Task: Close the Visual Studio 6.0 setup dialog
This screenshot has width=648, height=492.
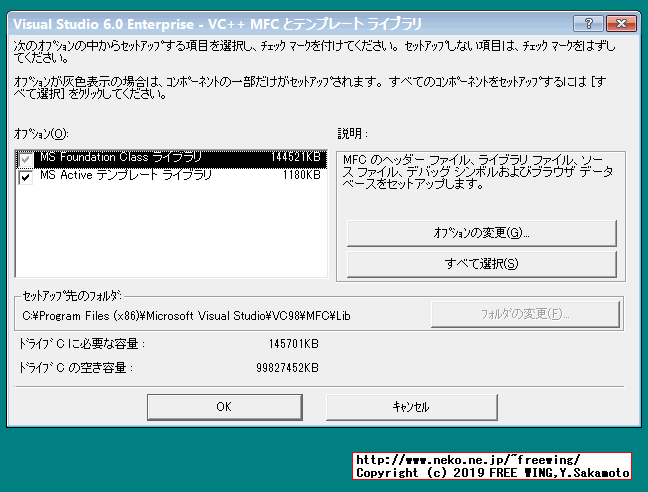Action: pyautogui.click(x=621, y=24)
